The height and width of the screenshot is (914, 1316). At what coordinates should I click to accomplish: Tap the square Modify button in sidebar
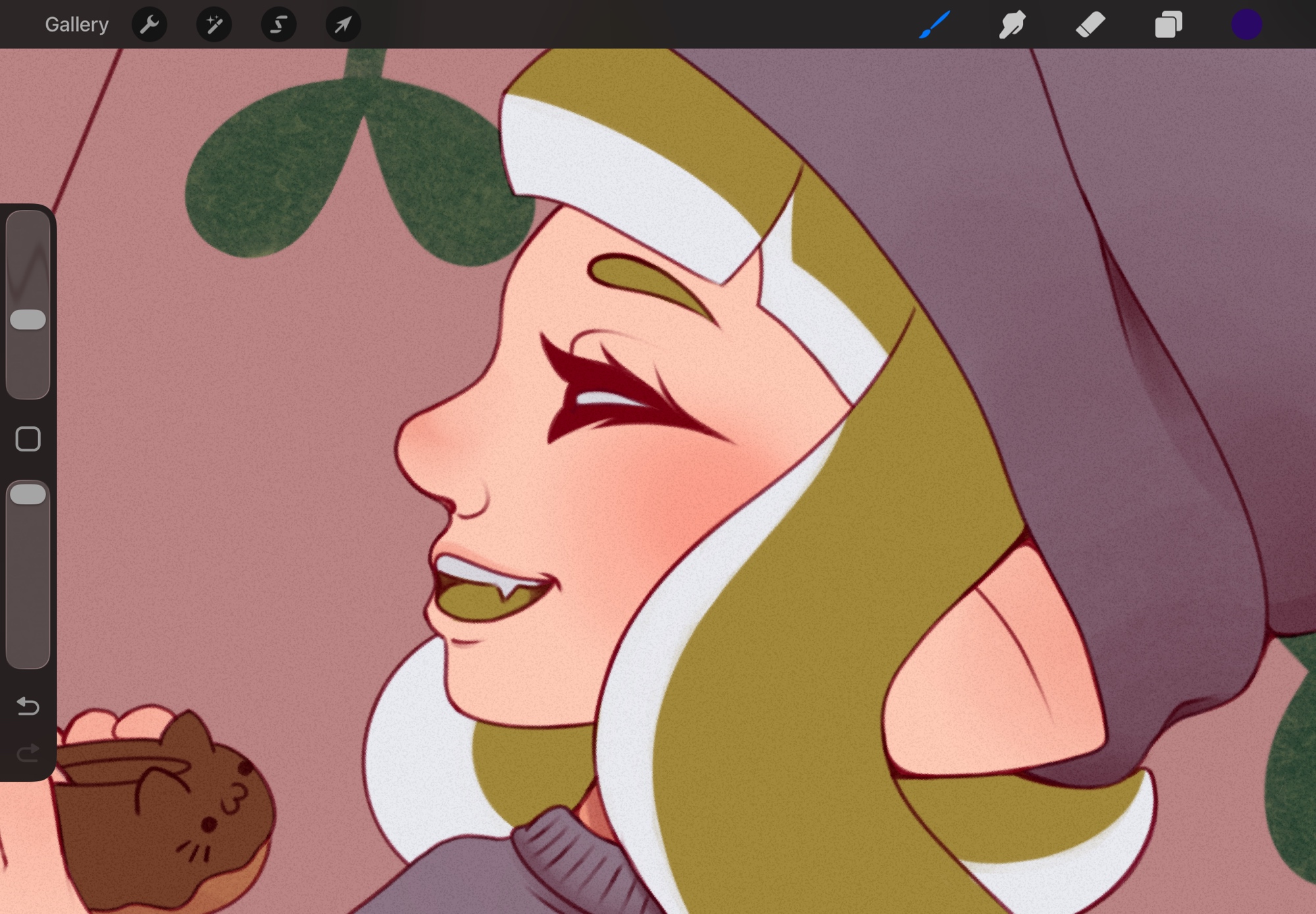coord(28,439)
